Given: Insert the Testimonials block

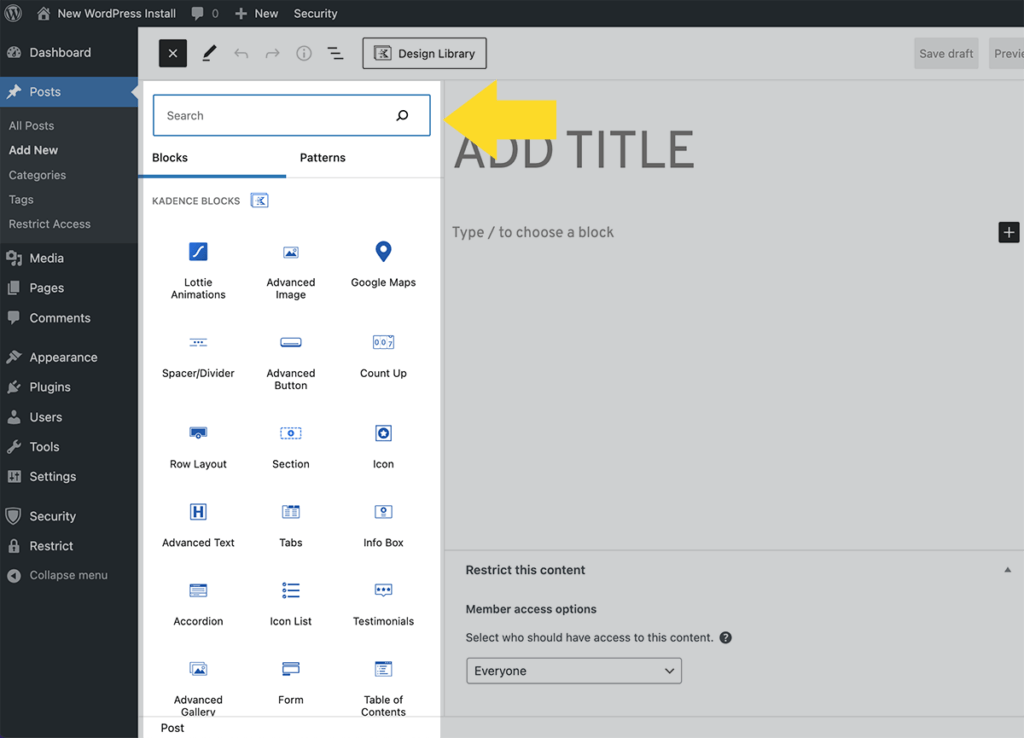Looking at the screenshot, I should coord(383,604).
